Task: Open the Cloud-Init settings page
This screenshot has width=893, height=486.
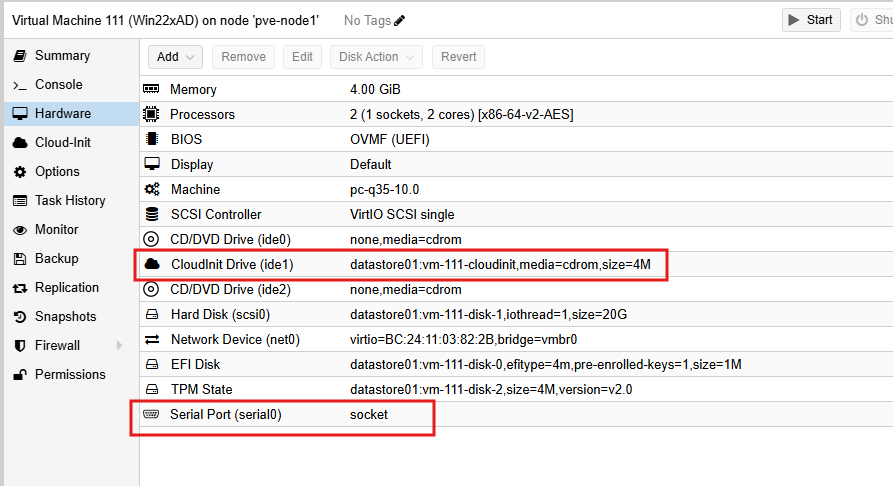Action: (62, 143)
